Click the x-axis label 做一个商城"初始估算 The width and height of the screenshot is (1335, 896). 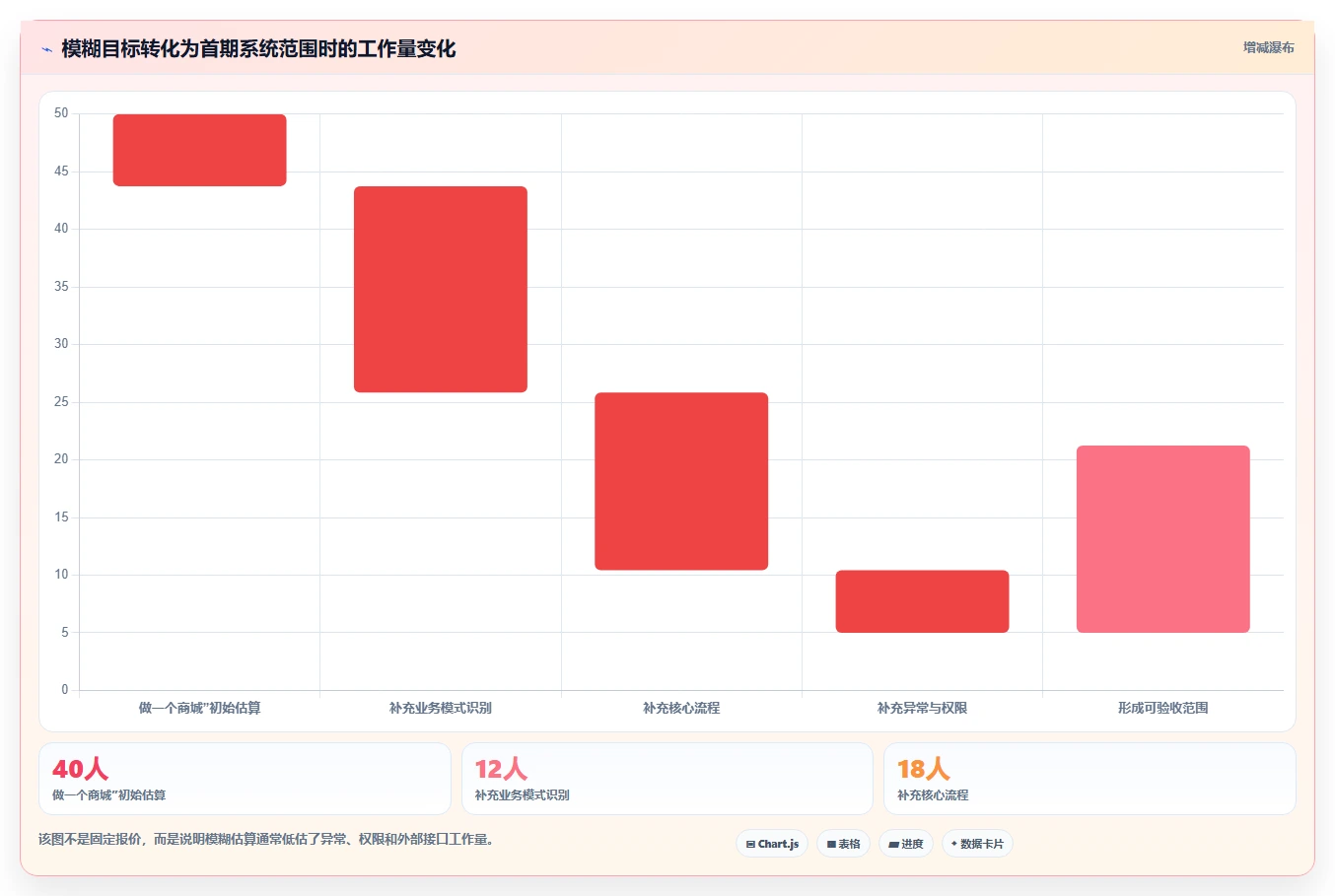[x=200, y=708]
